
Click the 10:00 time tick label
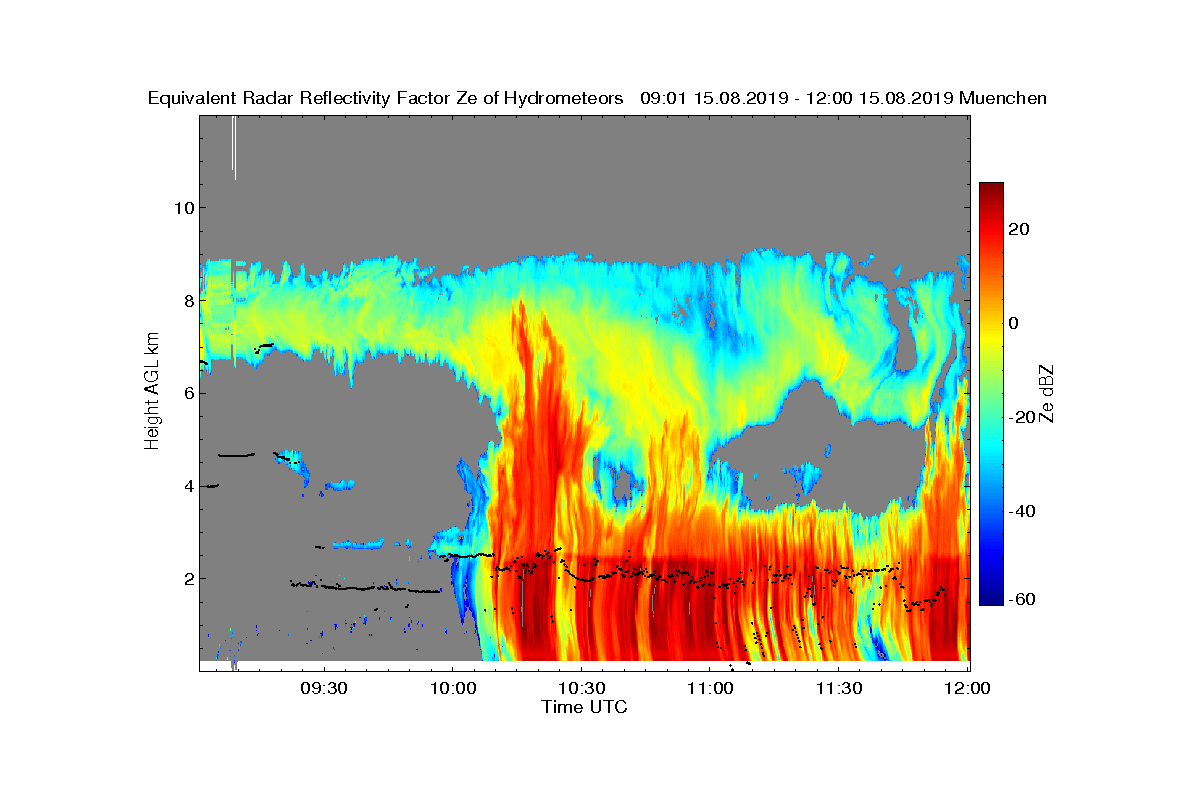452,687
